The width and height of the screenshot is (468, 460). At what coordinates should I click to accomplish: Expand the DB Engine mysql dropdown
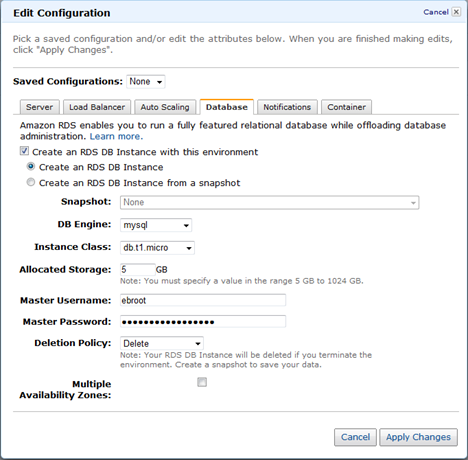(156, 225)
